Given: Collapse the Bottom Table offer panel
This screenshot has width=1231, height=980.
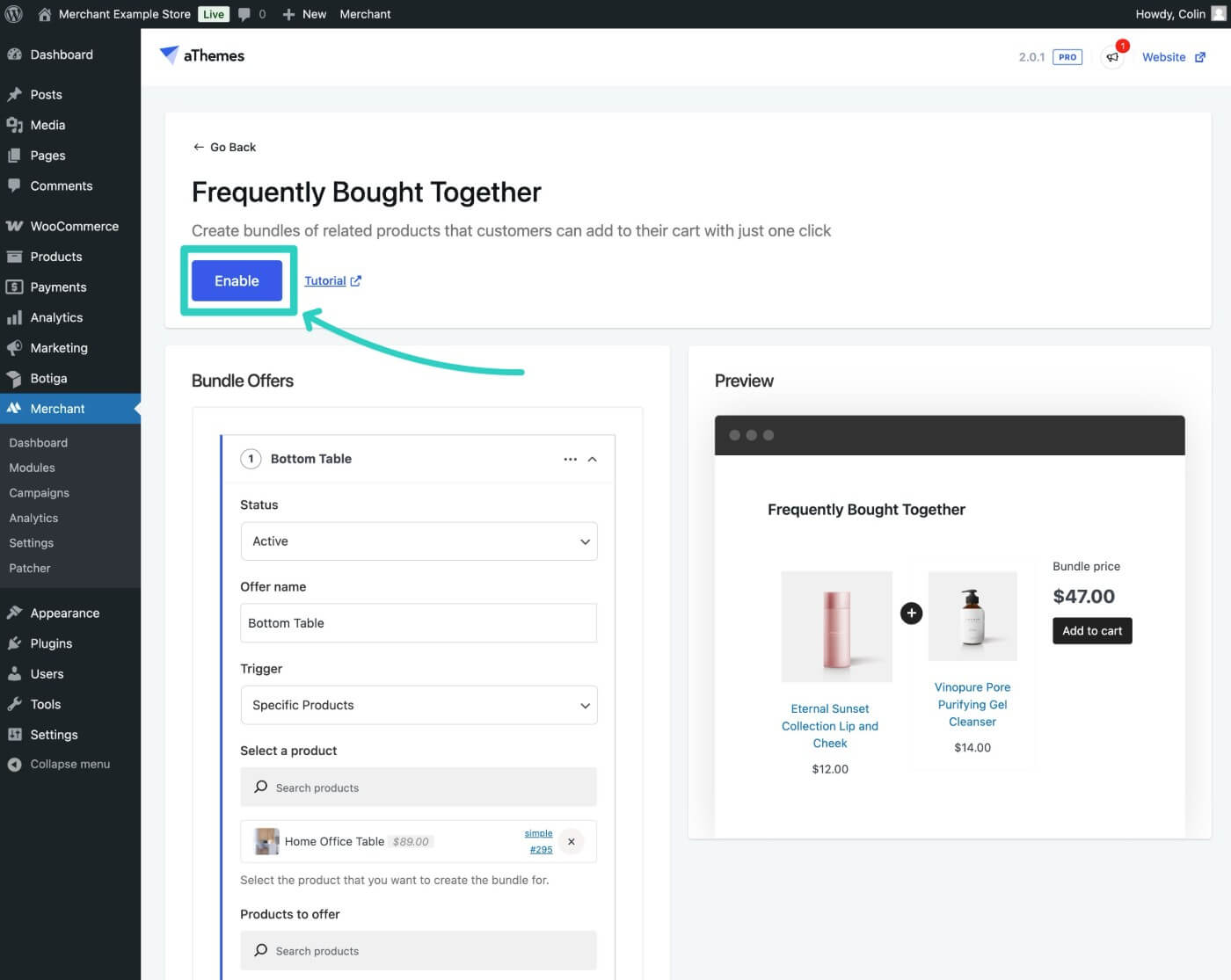Looking at the screenshot, I should (593, 459).
